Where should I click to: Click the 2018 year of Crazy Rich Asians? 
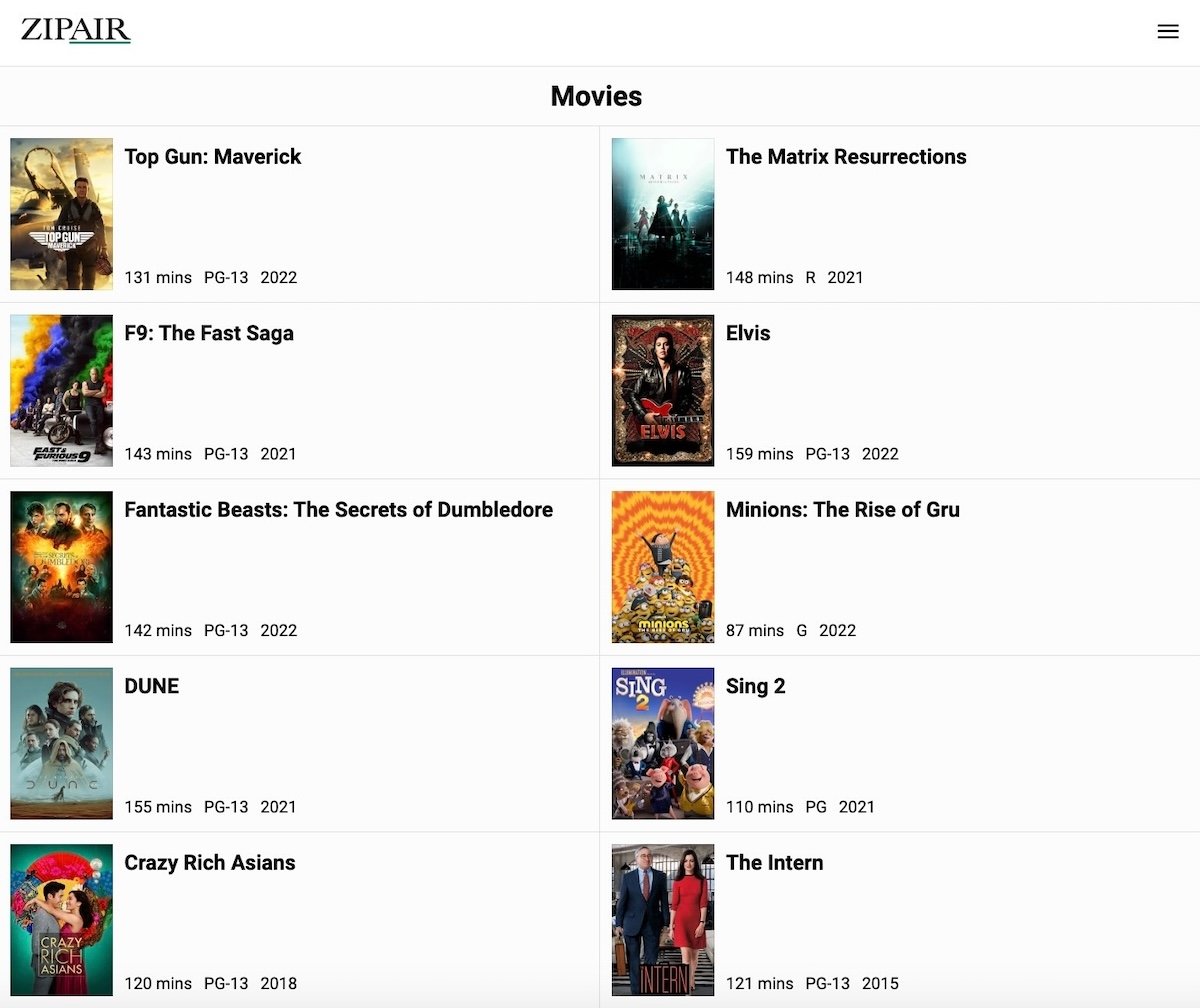[279, 984]
